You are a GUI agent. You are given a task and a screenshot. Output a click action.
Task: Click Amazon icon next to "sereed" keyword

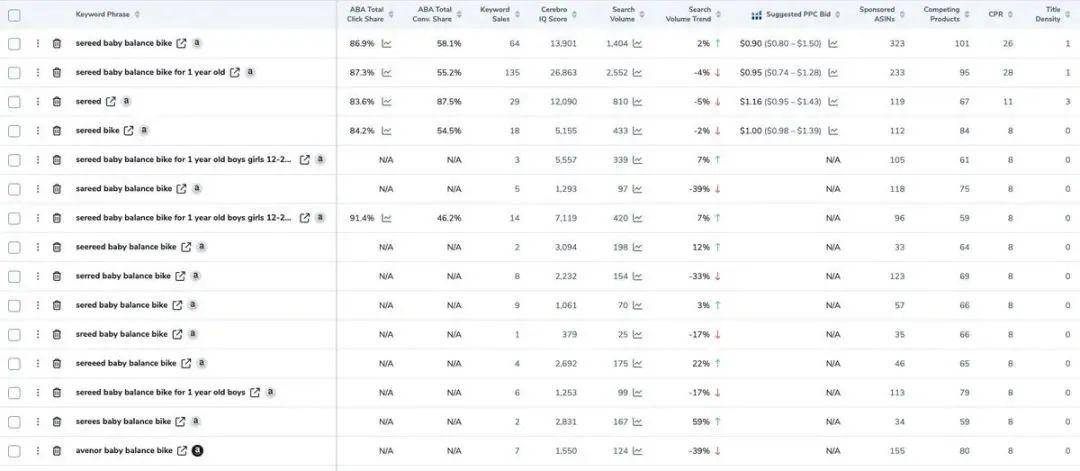pos(126,102)
